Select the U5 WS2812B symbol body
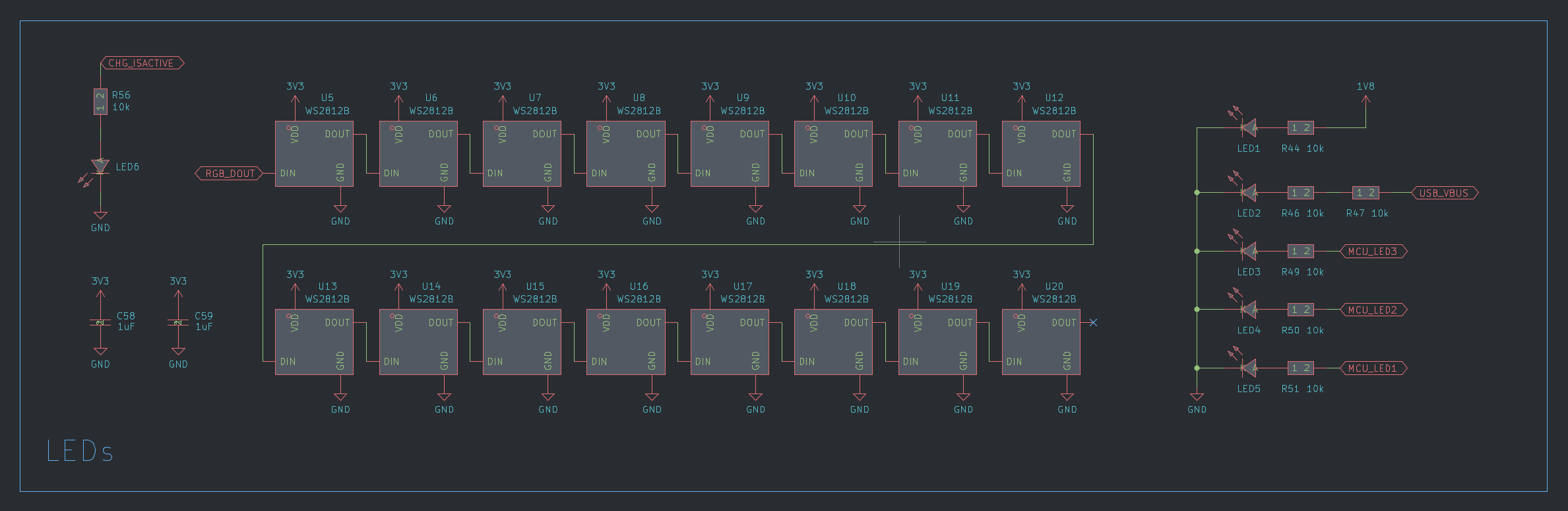Image resolution: width=1568 pixels, height=511 pixels. (x=314, y=154)
